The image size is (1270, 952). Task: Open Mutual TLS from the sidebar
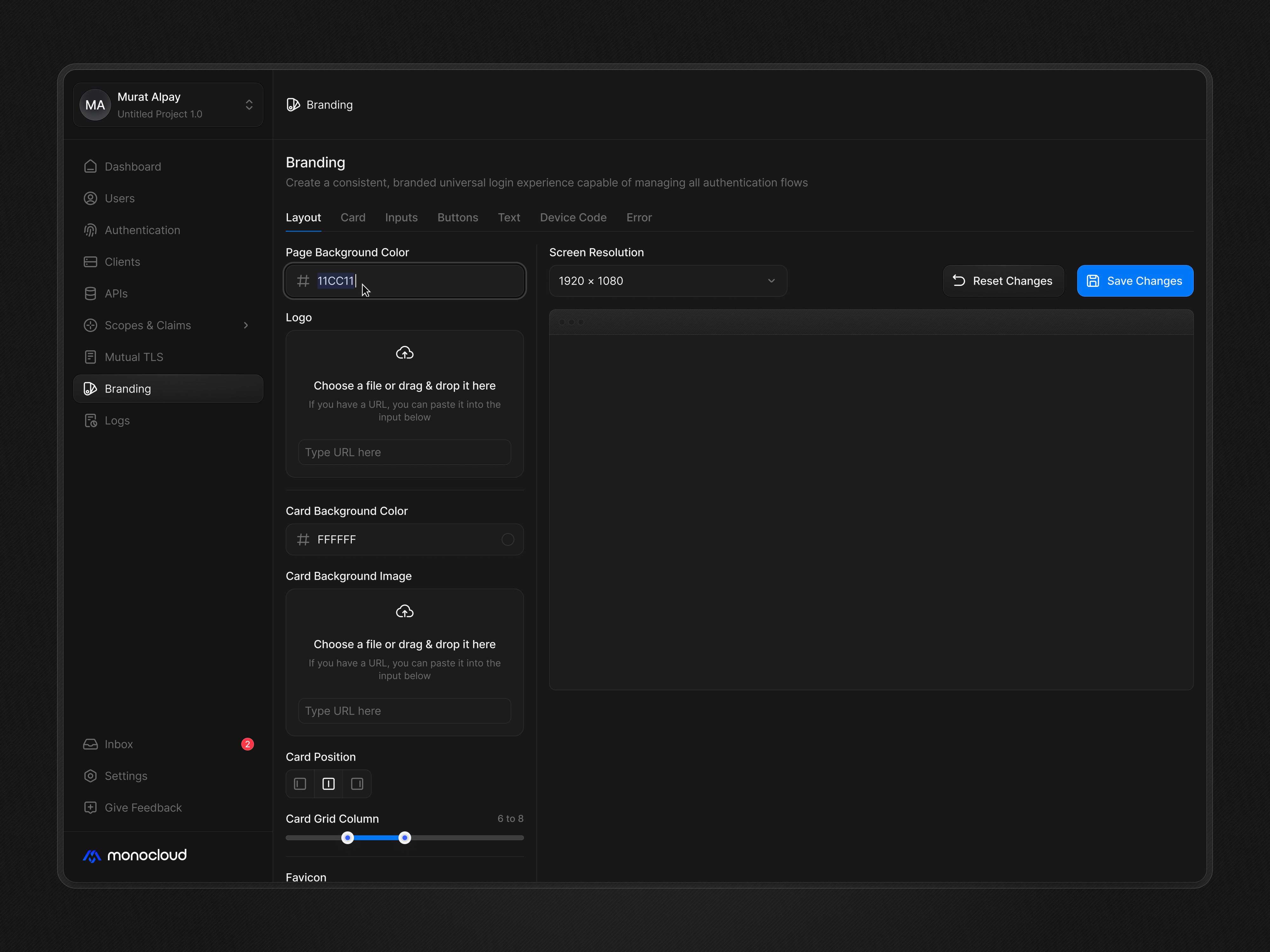click(168, 357)
